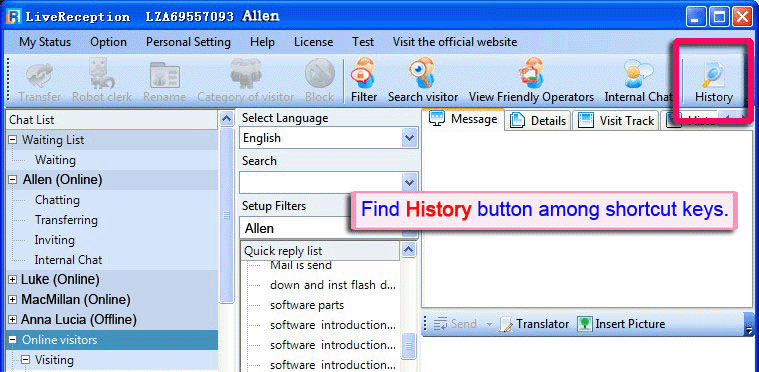759x372 pixels.
Task: Collapse the Visiting node
Action: click(25, 360)
